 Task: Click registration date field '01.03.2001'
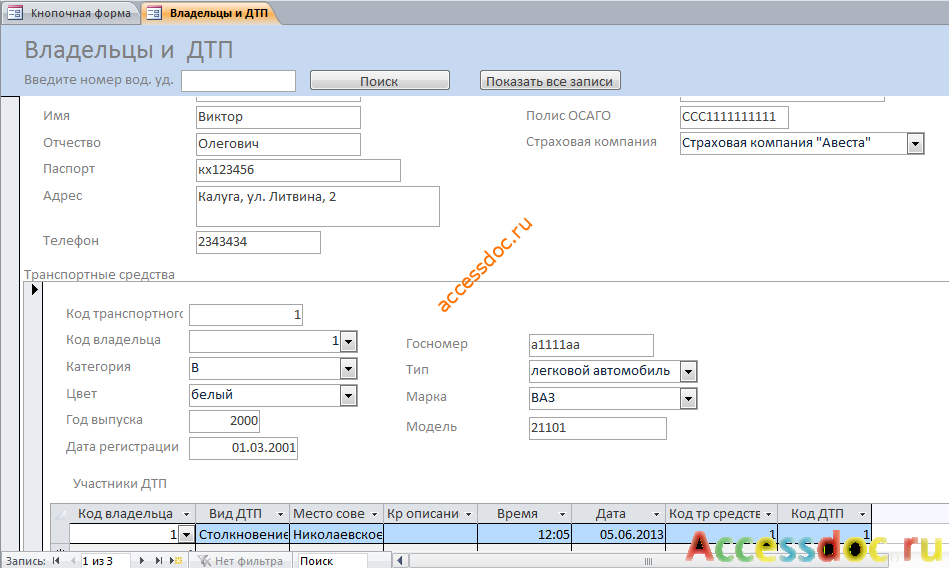point(243,448)
